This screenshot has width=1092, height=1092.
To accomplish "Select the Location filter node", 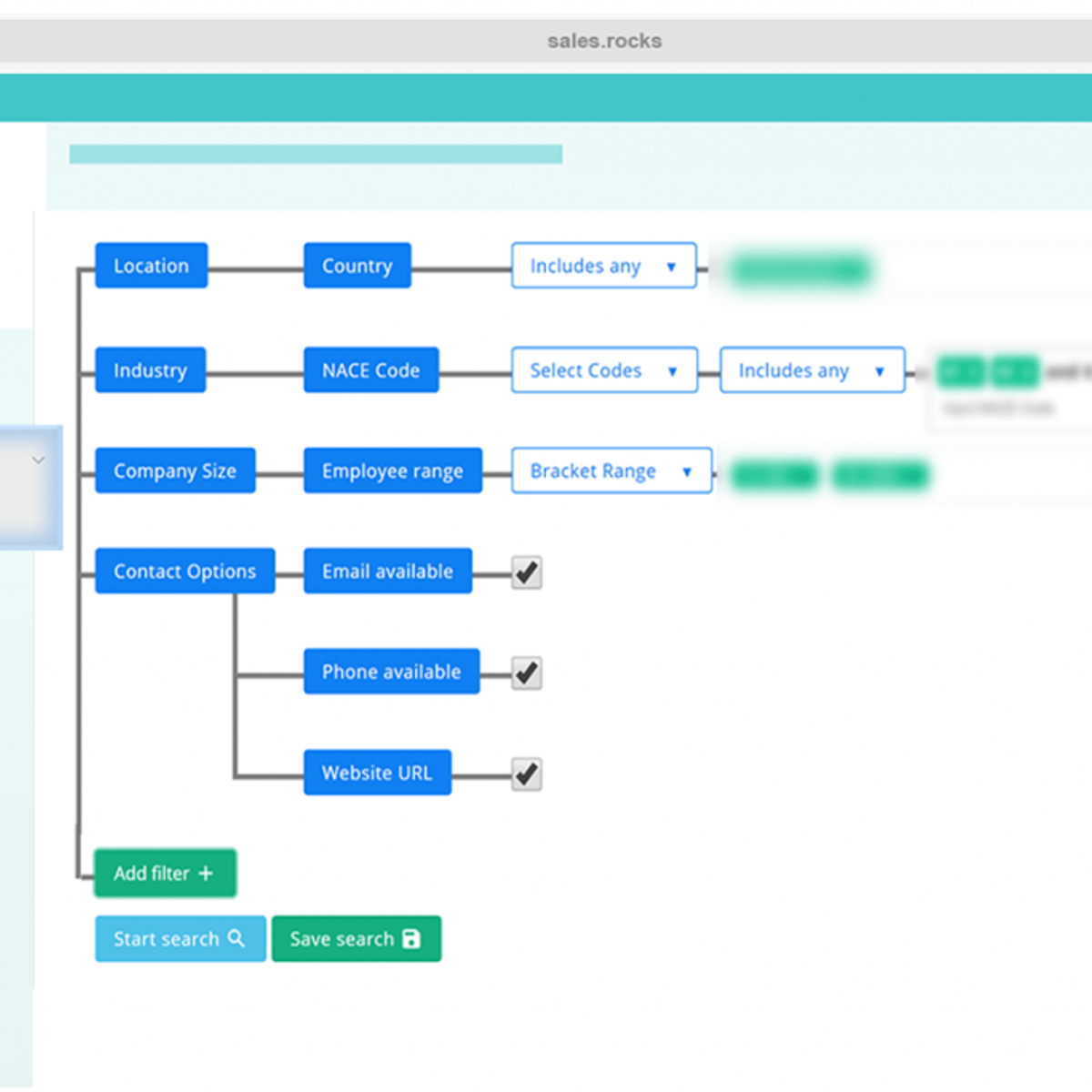I will tap(151, 266).
